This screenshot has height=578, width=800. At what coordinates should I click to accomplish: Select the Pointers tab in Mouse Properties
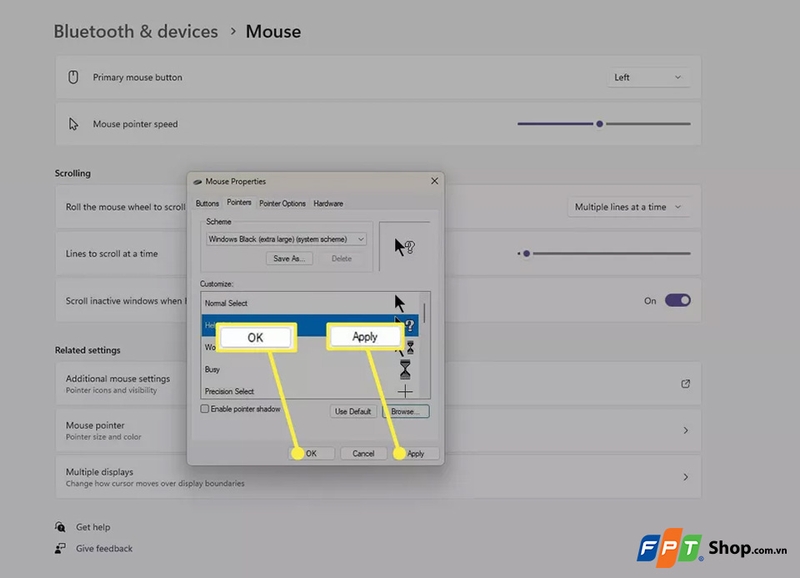[239, 203]
